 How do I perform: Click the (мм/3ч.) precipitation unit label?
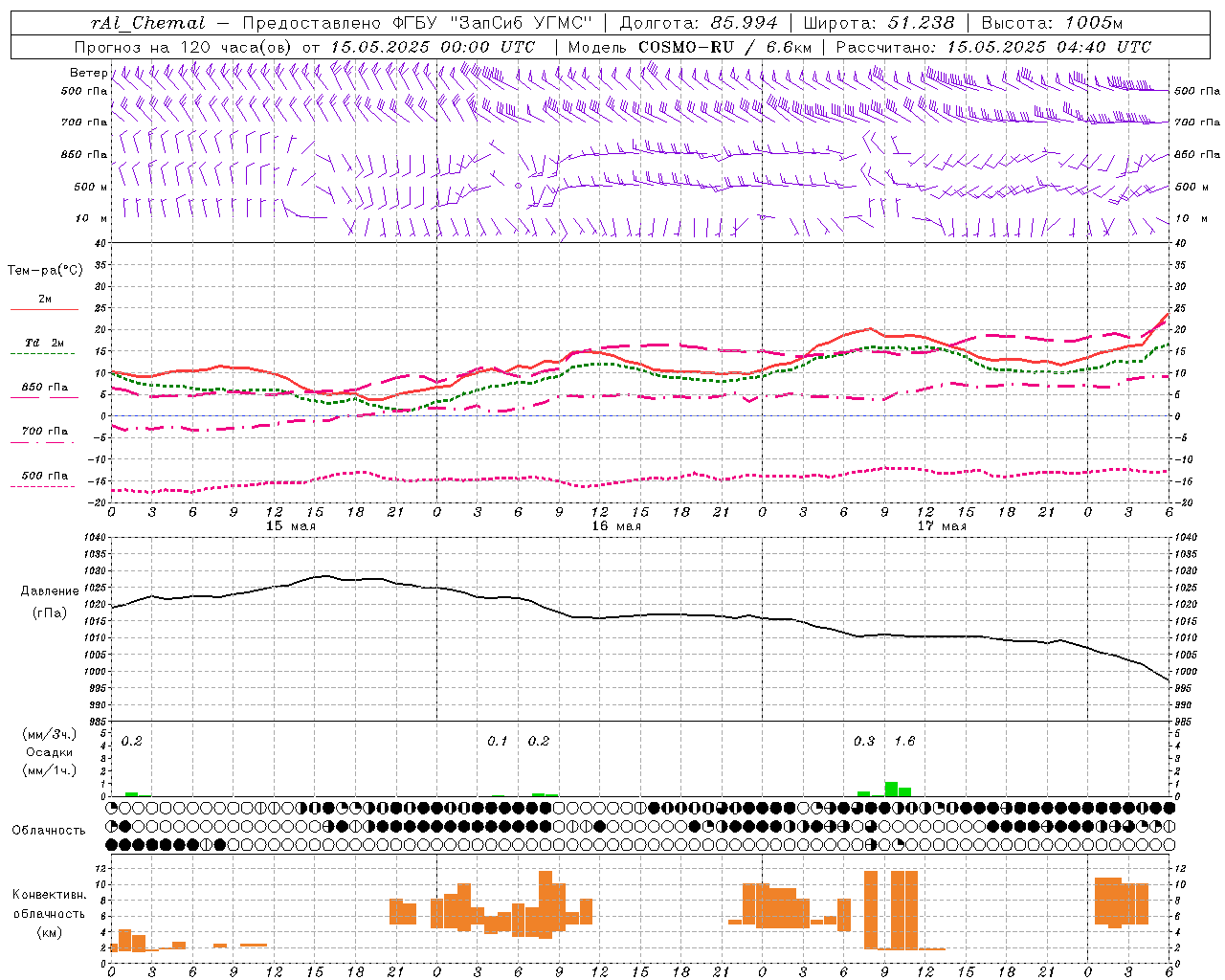pos(49,734)
